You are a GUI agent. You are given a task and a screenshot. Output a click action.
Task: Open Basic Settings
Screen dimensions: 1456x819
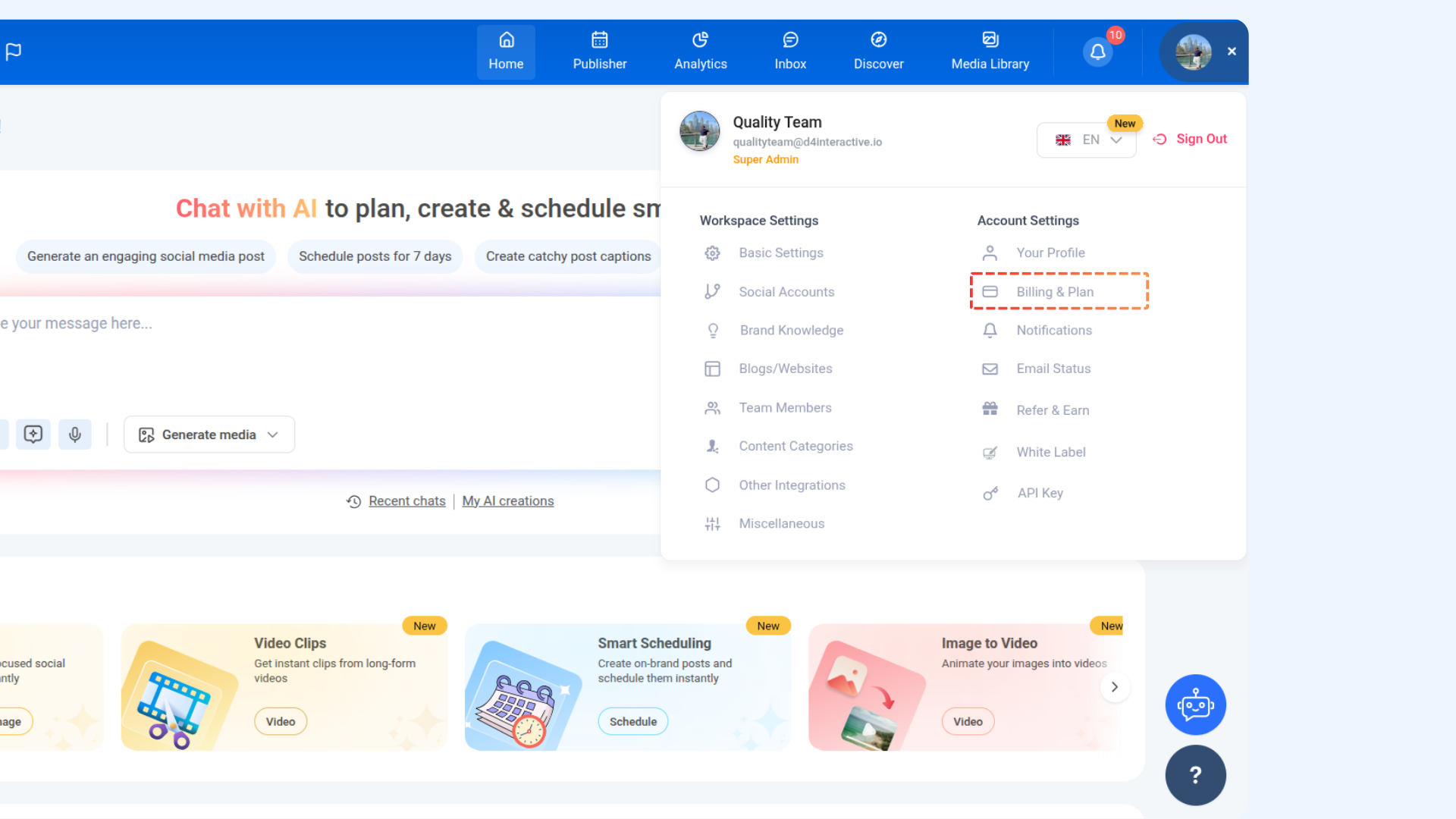781,253
